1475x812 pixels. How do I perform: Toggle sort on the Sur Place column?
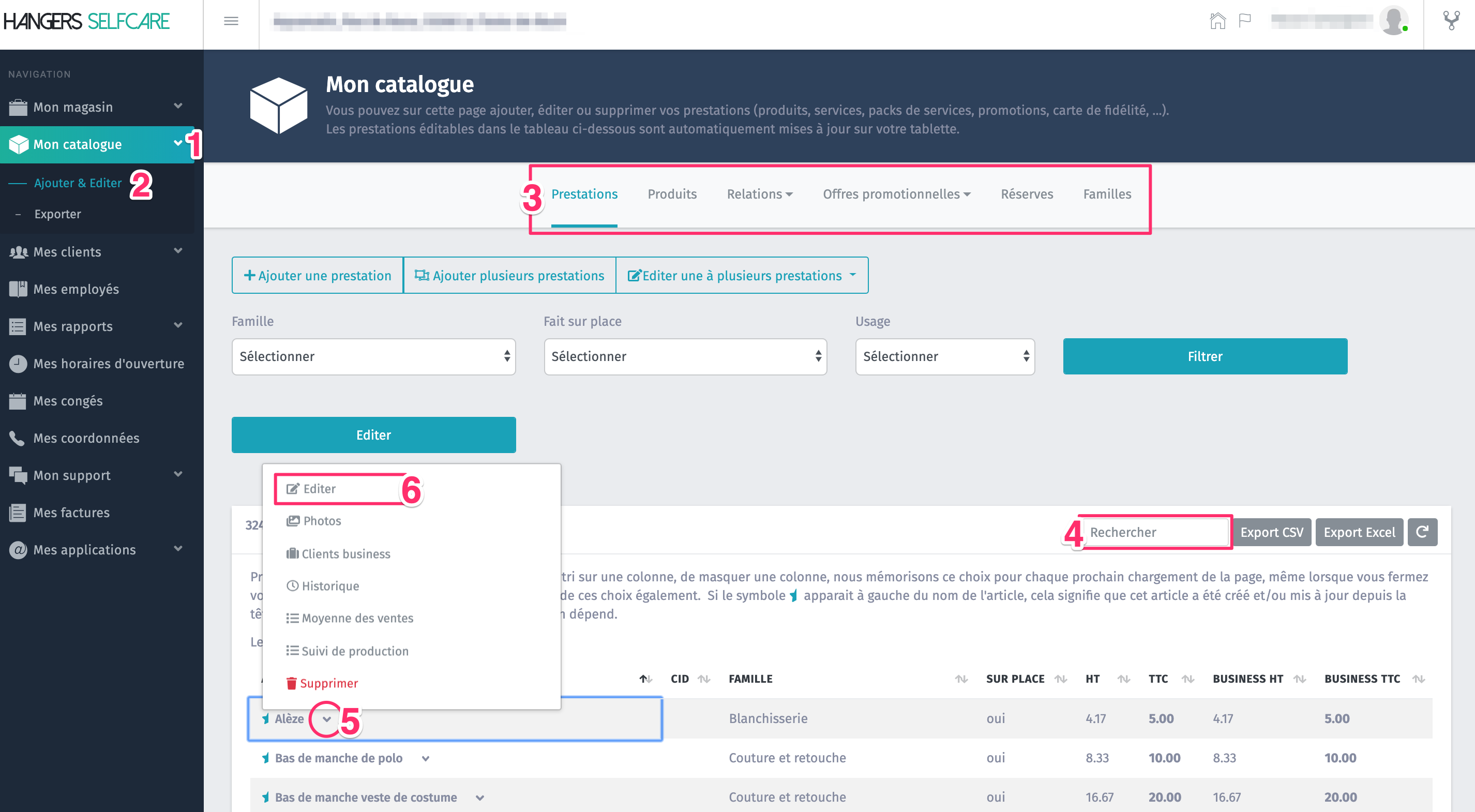click(1061, 679)
